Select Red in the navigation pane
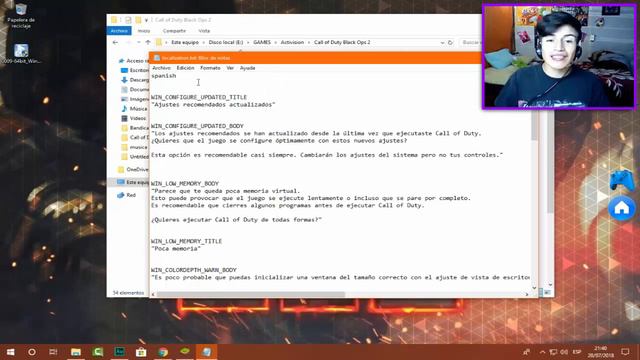This screenshot has height=360, width=640. pyautogui.click(x=127, y=195)
